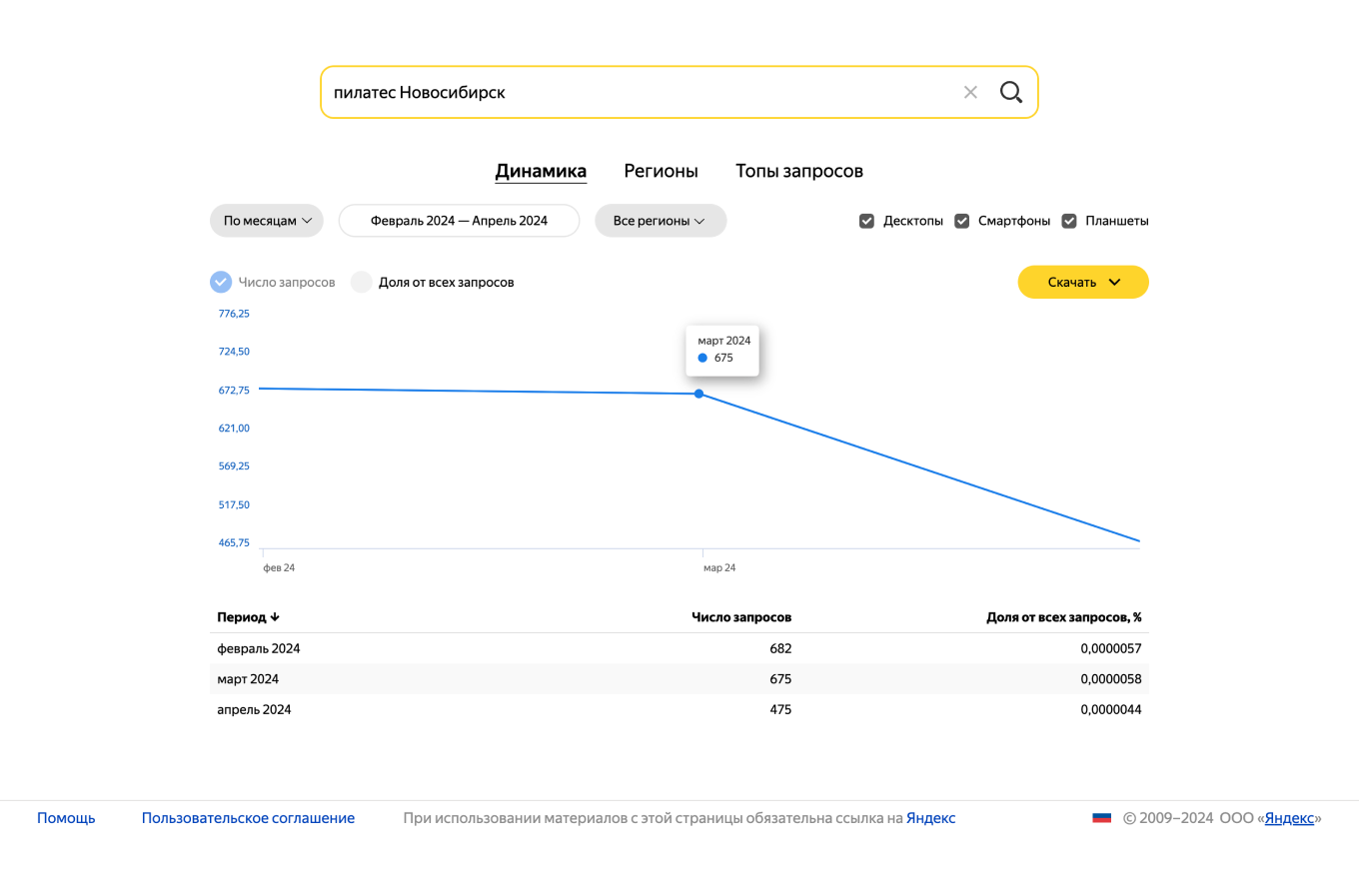Click the март 2024 table row
This screenshot has height=896, width=1359.
[679, 679]
